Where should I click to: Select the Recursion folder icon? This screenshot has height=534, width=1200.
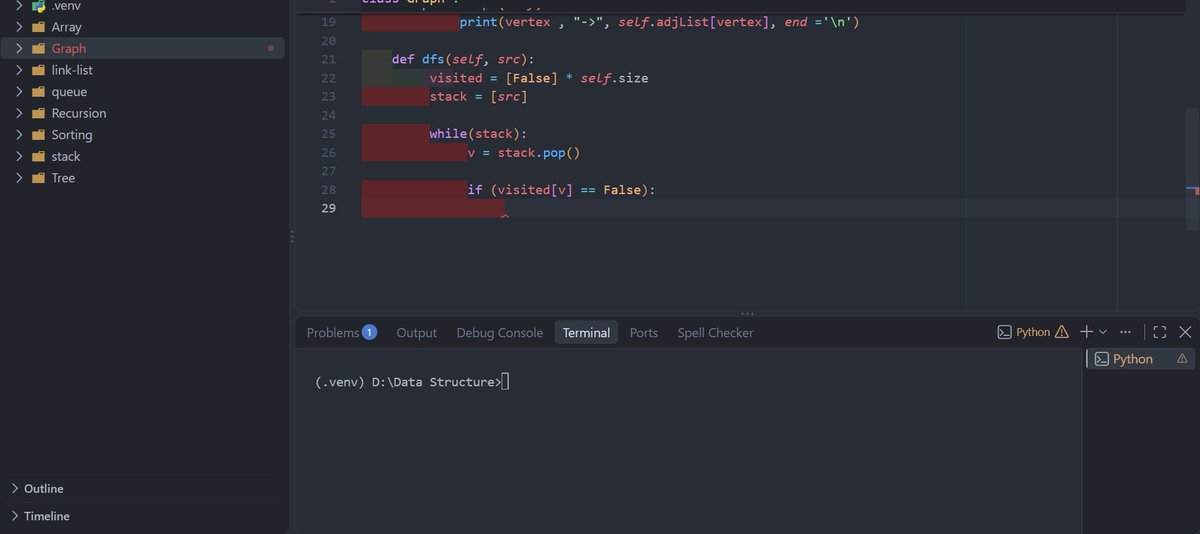pos(39,113)
